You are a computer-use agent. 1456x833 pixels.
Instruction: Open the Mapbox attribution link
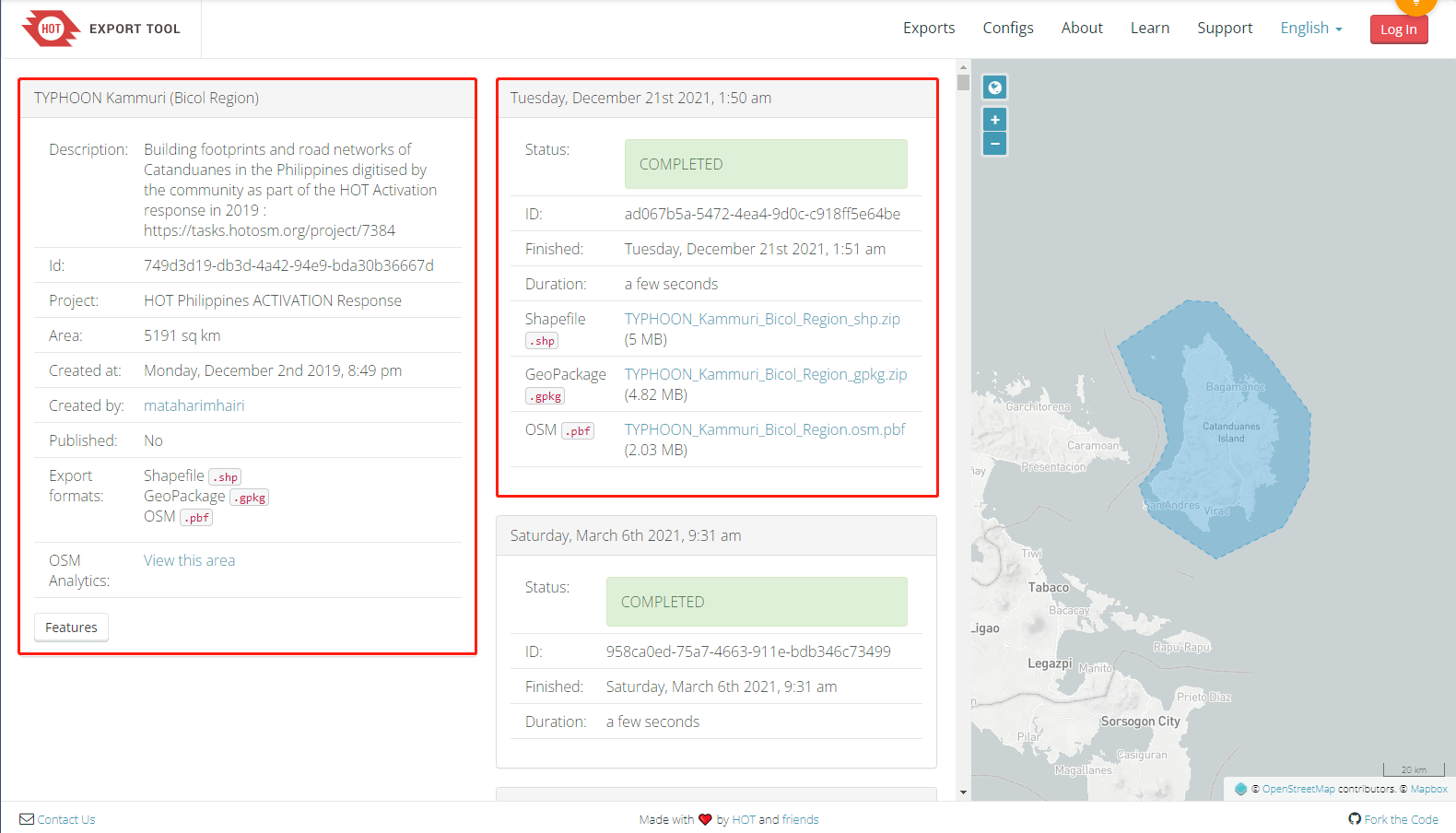click(1428, 789)
